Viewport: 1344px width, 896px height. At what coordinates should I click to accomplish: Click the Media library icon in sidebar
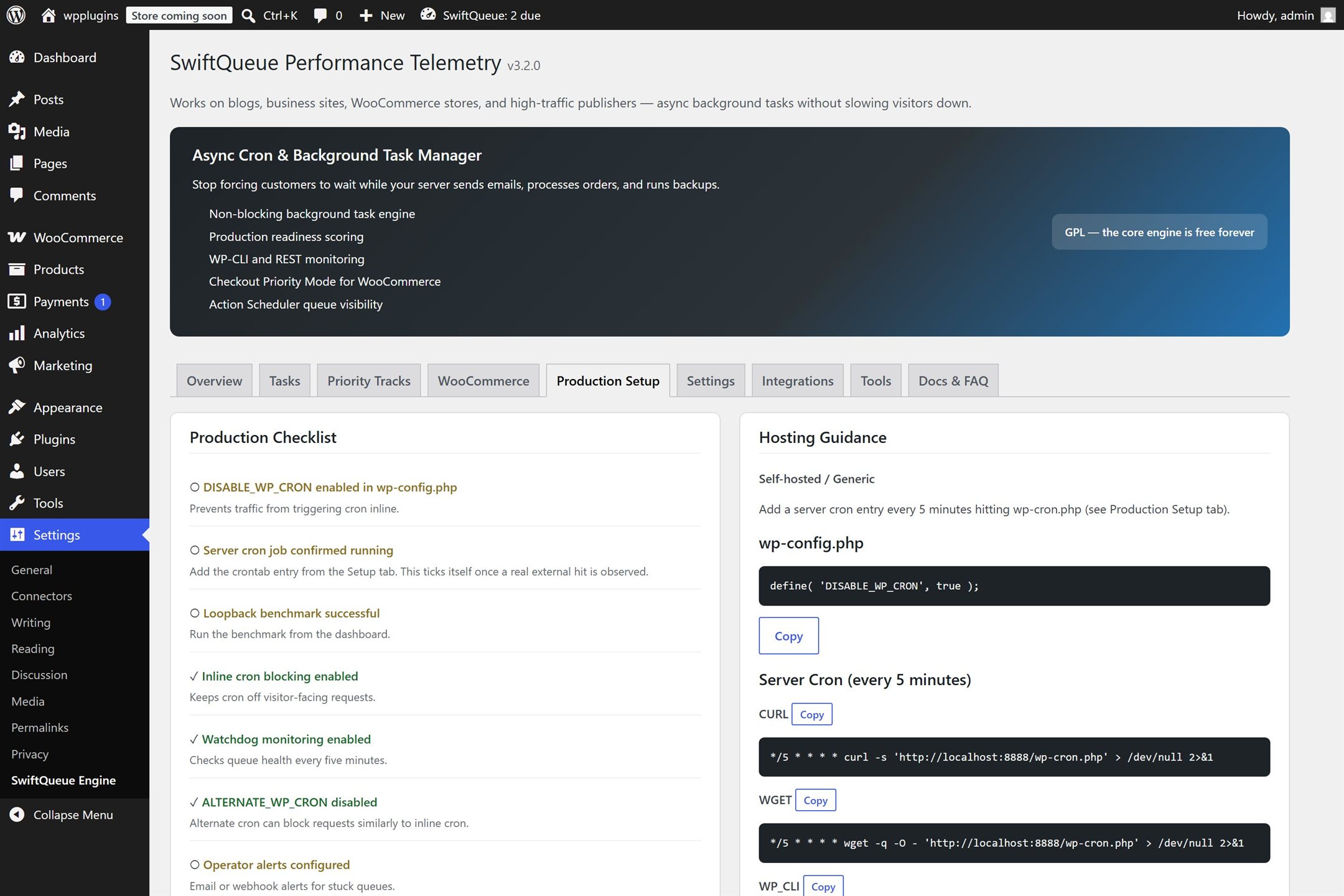[17, 131]
